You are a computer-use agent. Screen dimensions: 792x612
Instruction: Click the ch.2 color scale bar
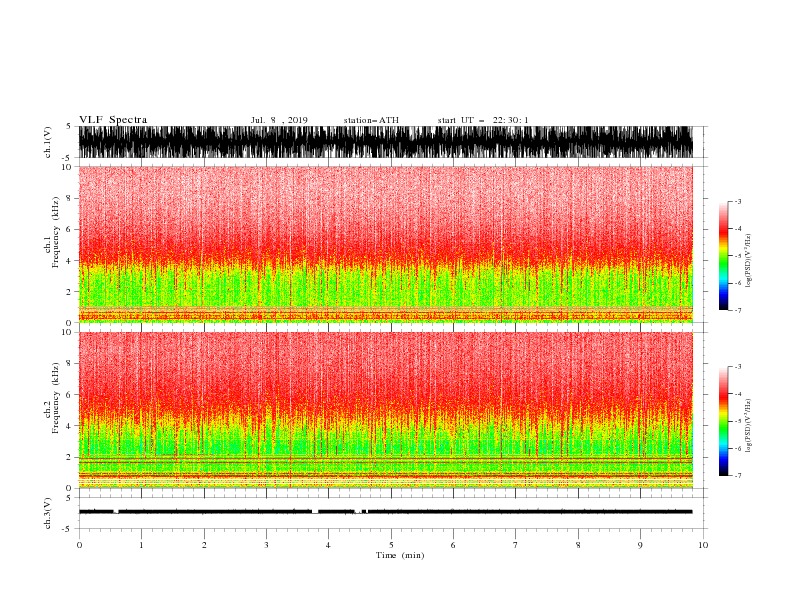[723, 421]
